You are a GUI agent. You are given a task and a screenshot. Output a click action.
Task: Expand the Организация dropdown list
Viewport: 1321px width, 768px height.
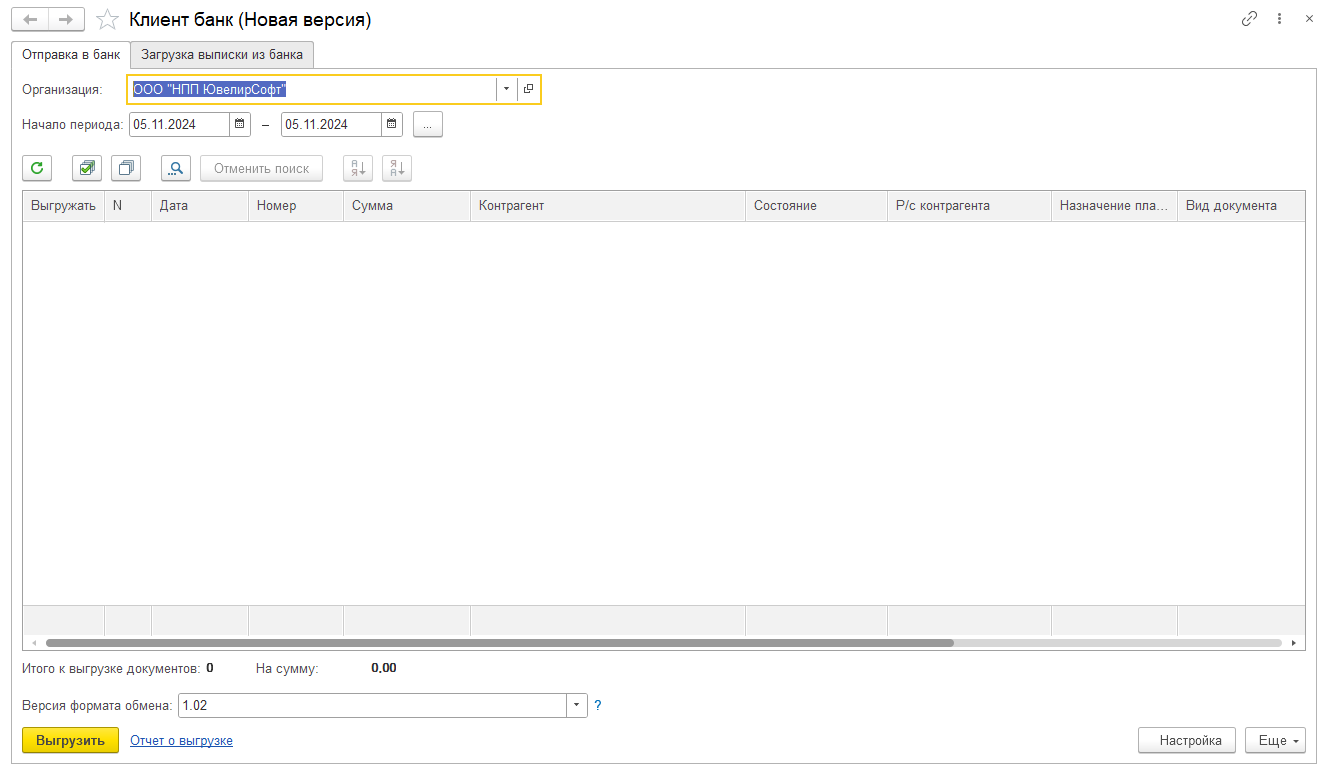(506, 89)
